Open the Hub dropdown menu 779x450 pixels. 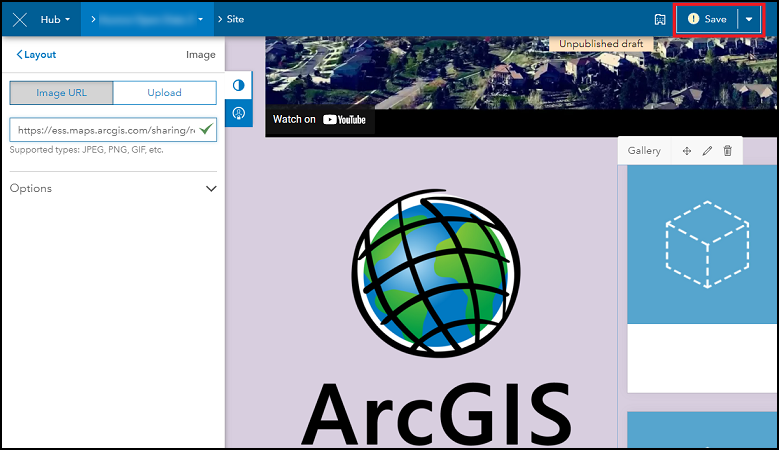click(x=55, y=19)
